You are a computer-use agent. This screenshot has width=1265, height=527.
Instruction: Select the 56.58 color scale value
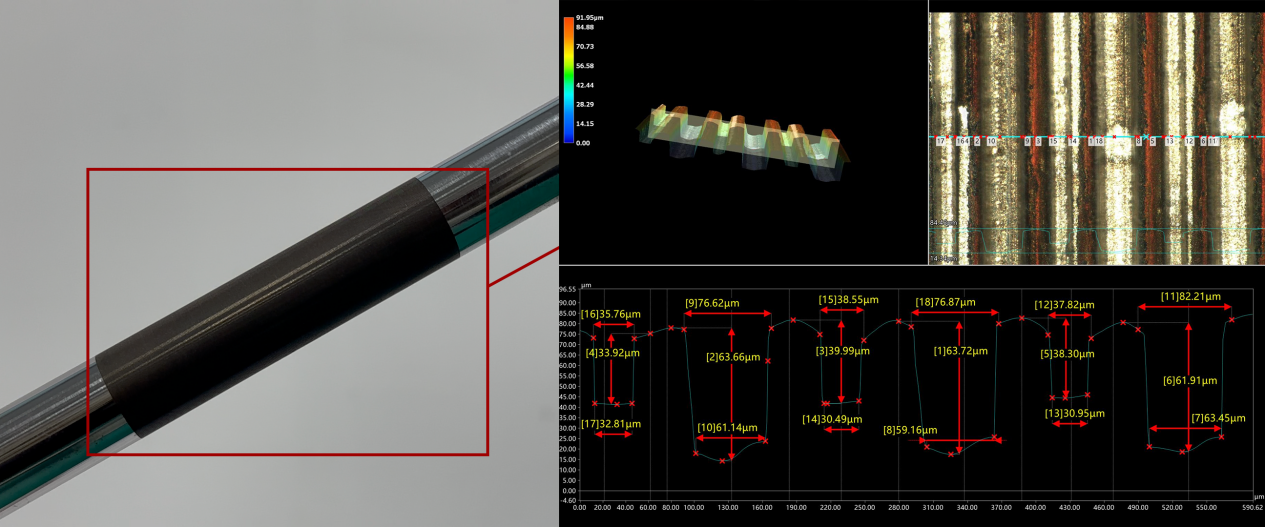(x=585, y=66)
